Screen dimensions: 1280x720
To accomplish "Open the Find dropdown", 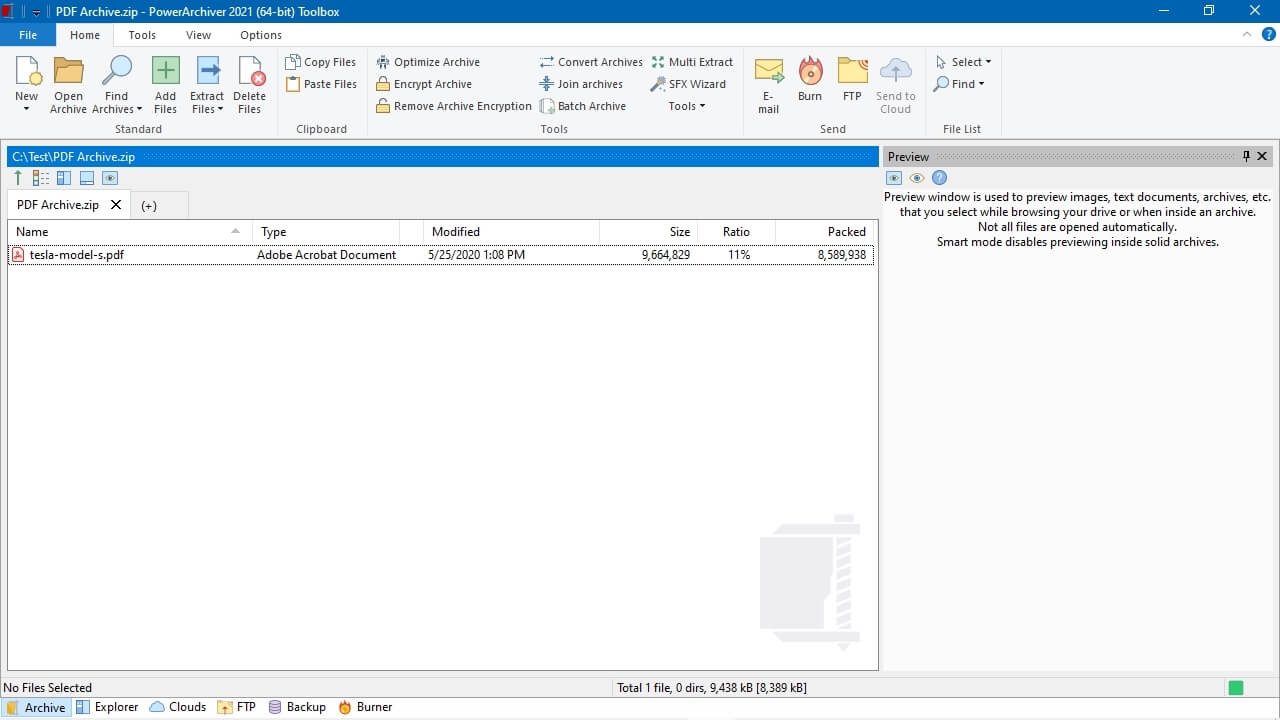I will click(959, 84).
